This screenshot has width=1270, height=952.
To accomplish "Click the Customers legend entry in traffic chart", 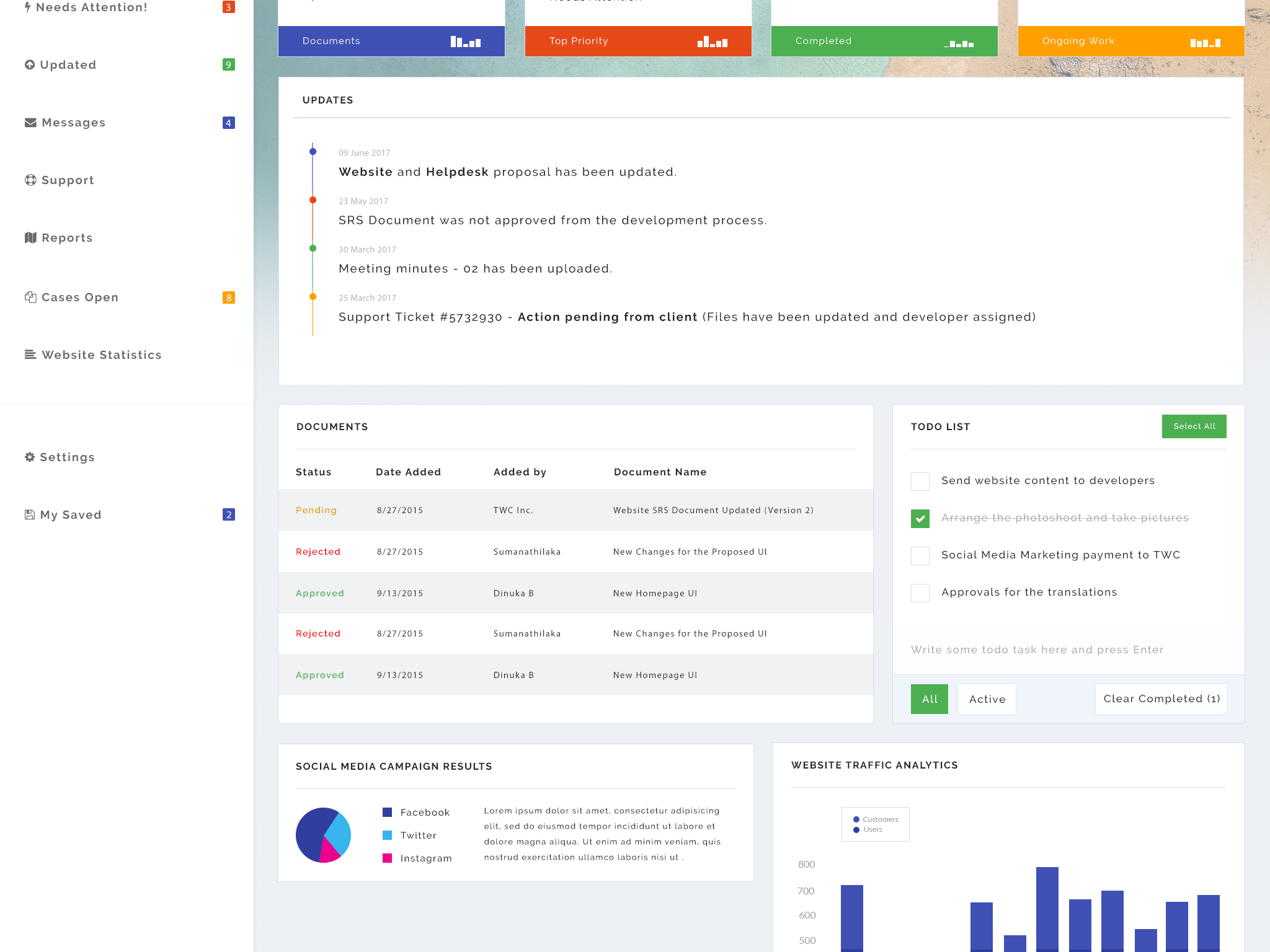I will pos(876,819).
